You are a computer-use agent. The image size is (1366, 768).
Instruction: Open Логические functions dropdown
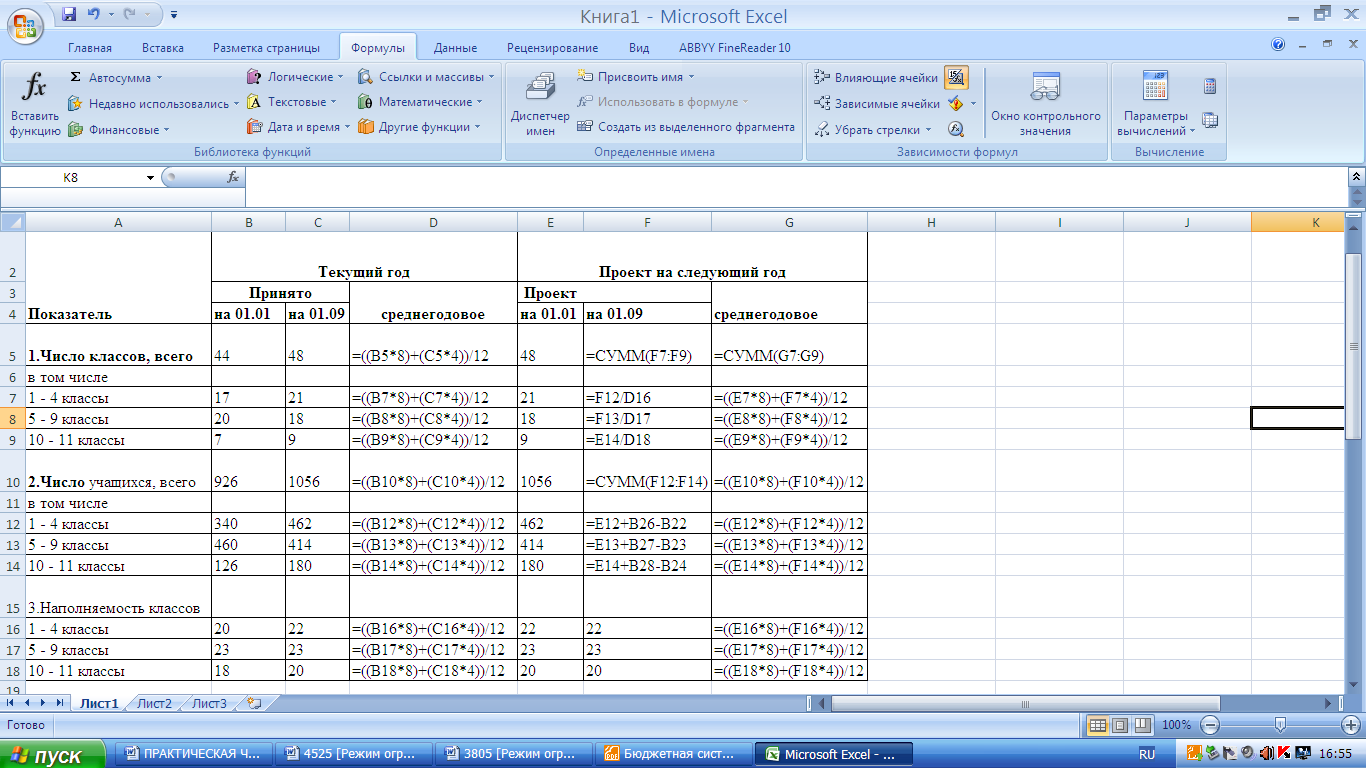click(x=340, y=77)
